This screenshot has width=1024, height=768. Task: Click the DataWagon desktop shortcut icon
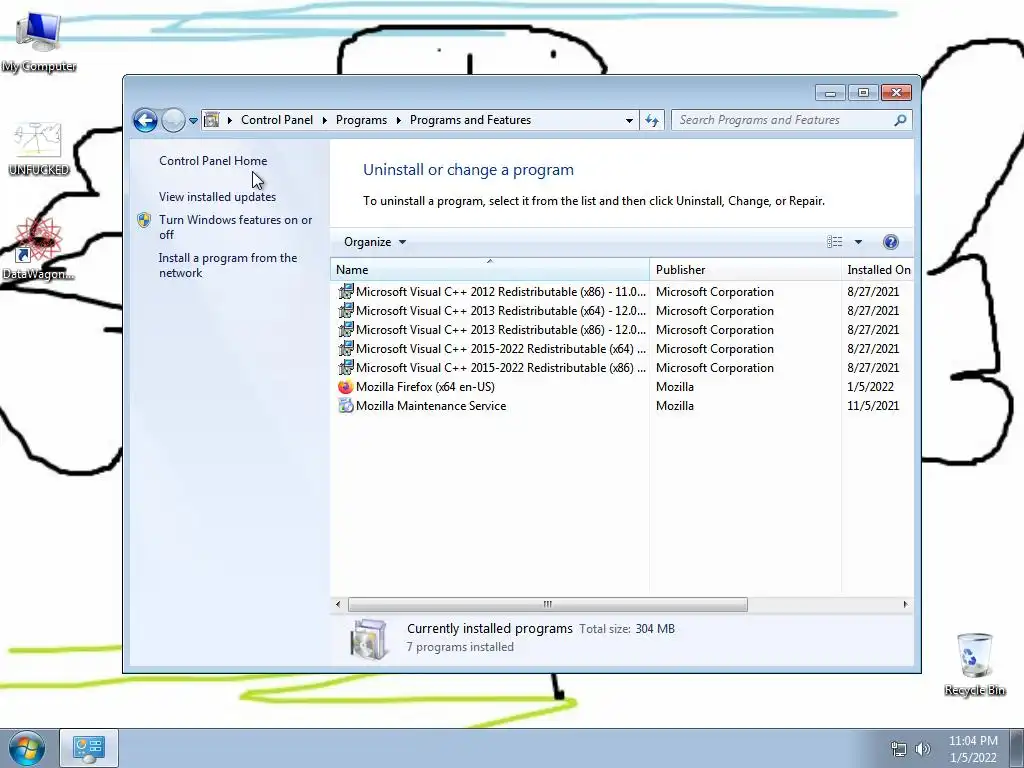coord(38,249)
